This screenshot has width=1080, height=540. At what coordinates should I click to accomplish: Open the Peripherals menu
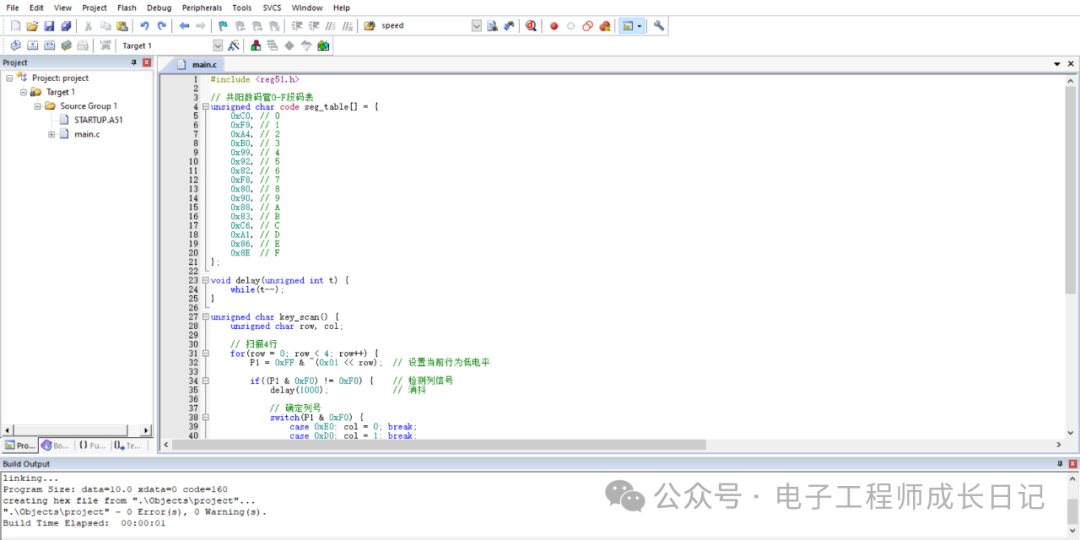click(202, 8)
